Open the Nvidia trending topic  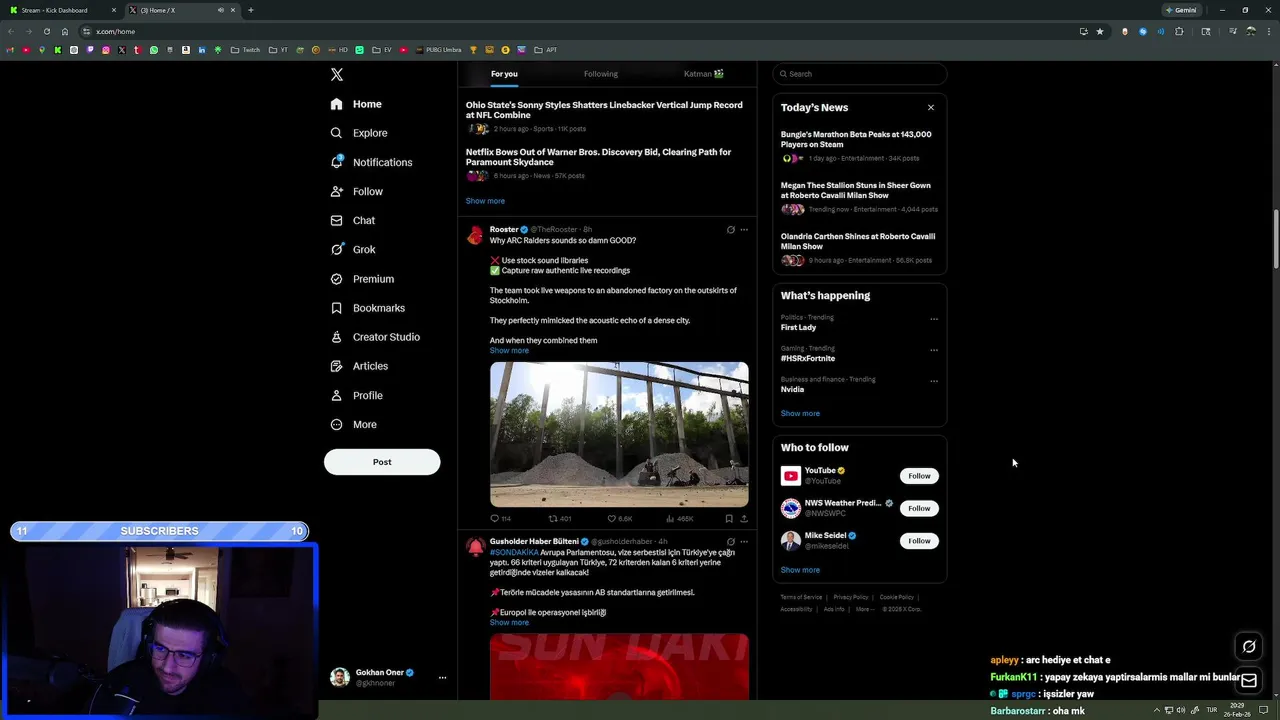pos(792,390)
